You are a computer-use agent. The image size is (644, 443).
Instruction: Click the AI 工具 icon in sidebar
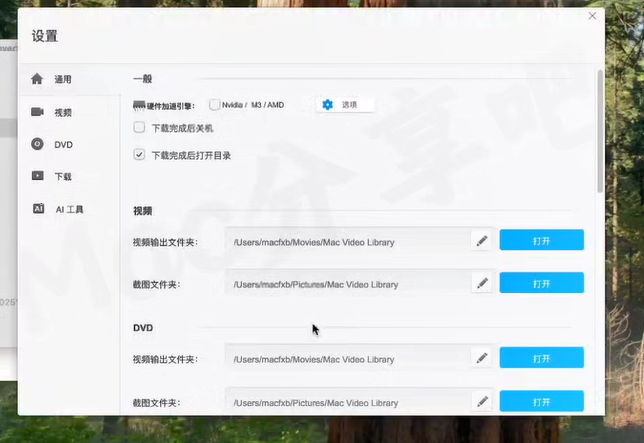click(x=37, y=209)
